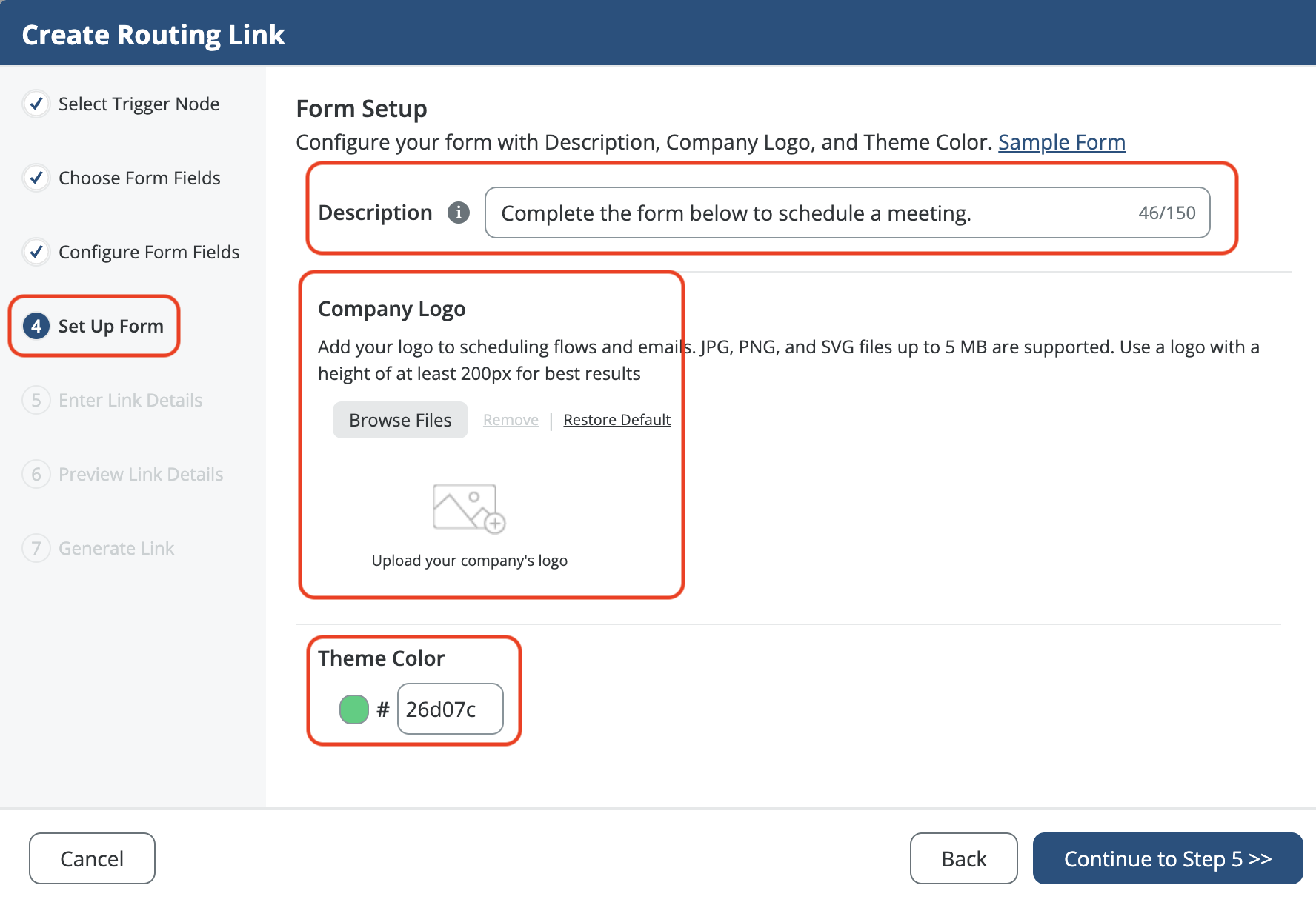Viewport: 1316px width, 905px height.
Task: Go back using the Back button
Action: click(x=963, y=858)
